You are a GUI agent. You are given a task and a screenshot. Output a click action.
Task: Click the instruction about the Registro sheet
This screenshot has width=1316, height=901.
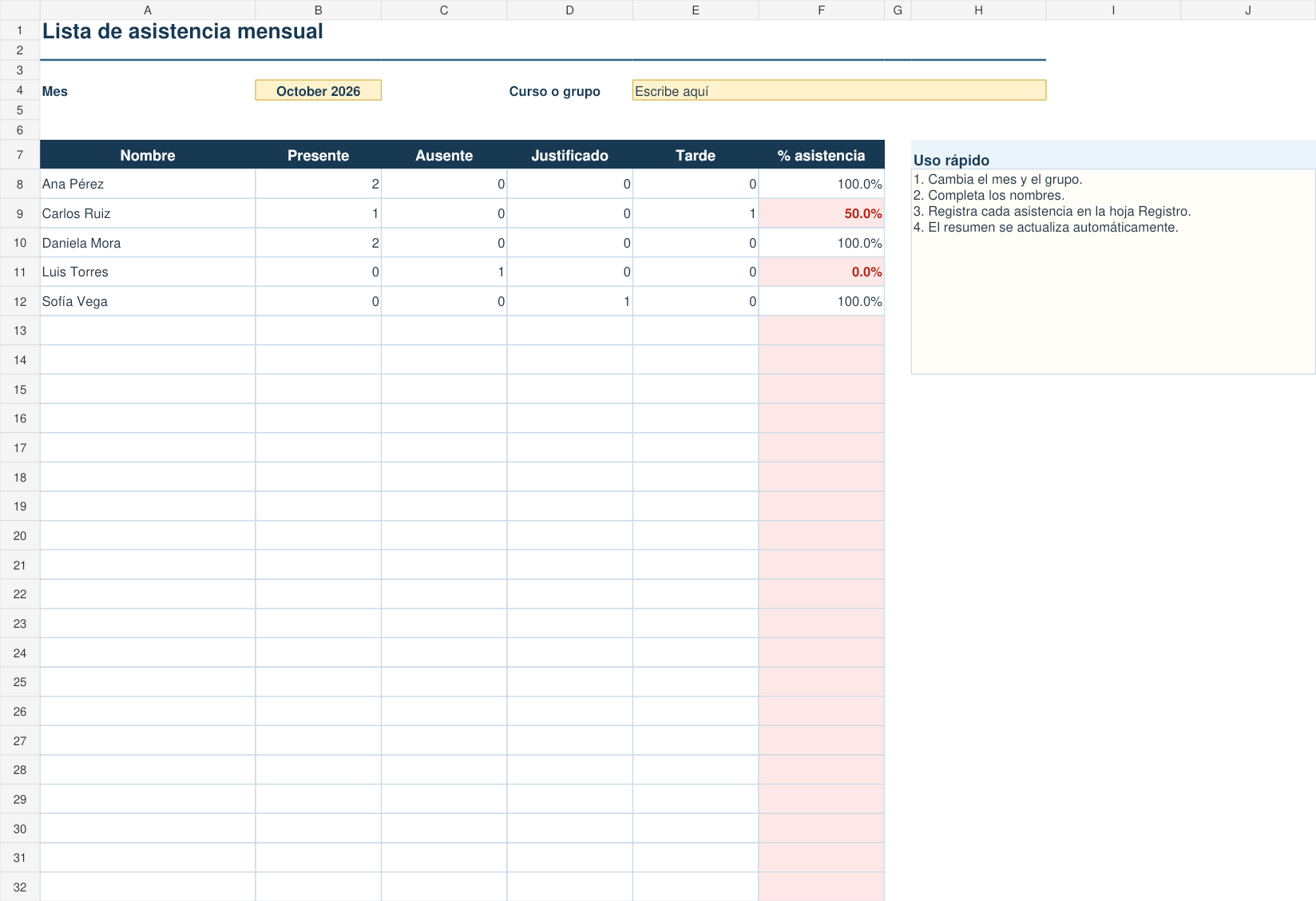click(x=1052, y=211)
